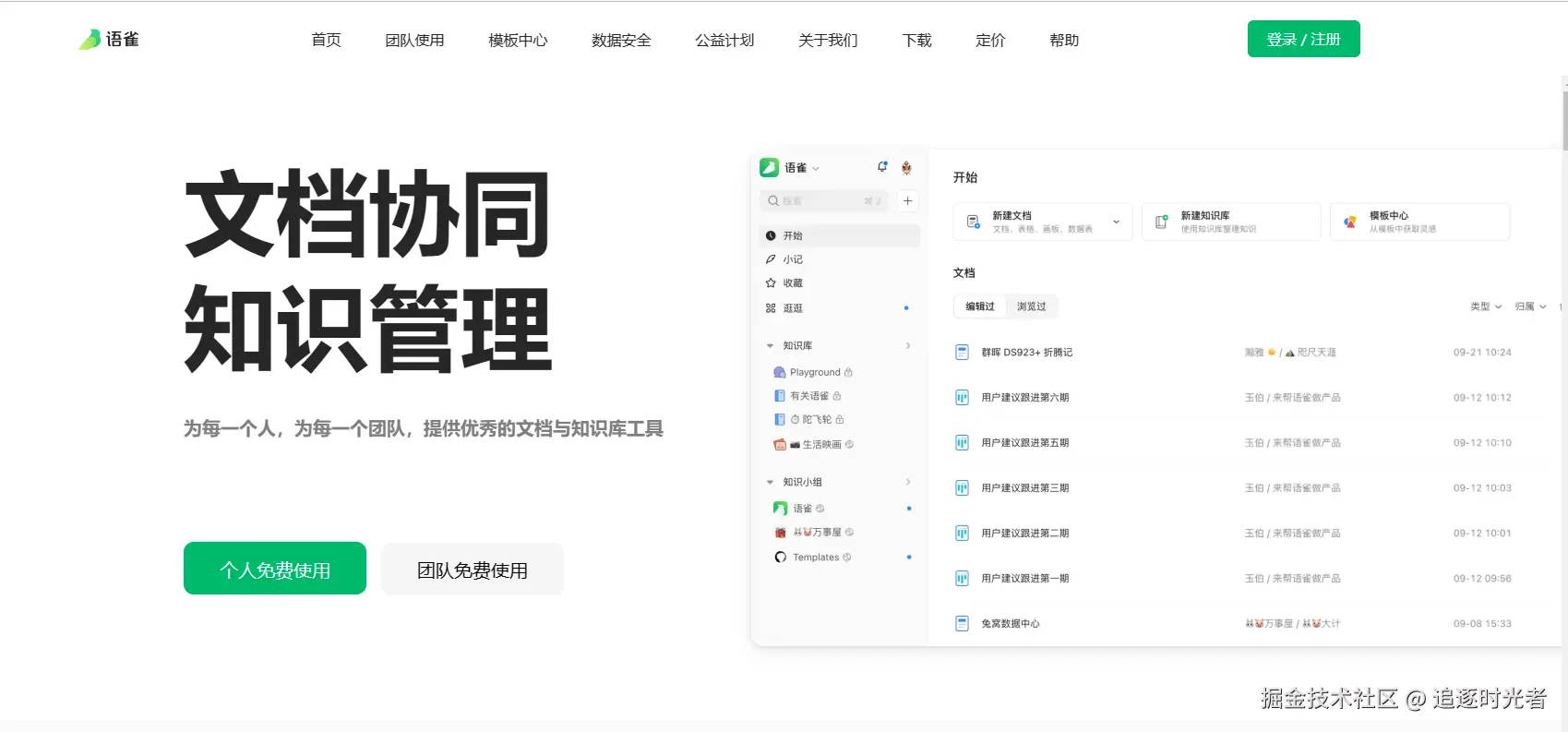The width and height of the screenshot is (1568, 732).
Task: Click the 登录 / 注册 button
Action: click(1303, 39)
